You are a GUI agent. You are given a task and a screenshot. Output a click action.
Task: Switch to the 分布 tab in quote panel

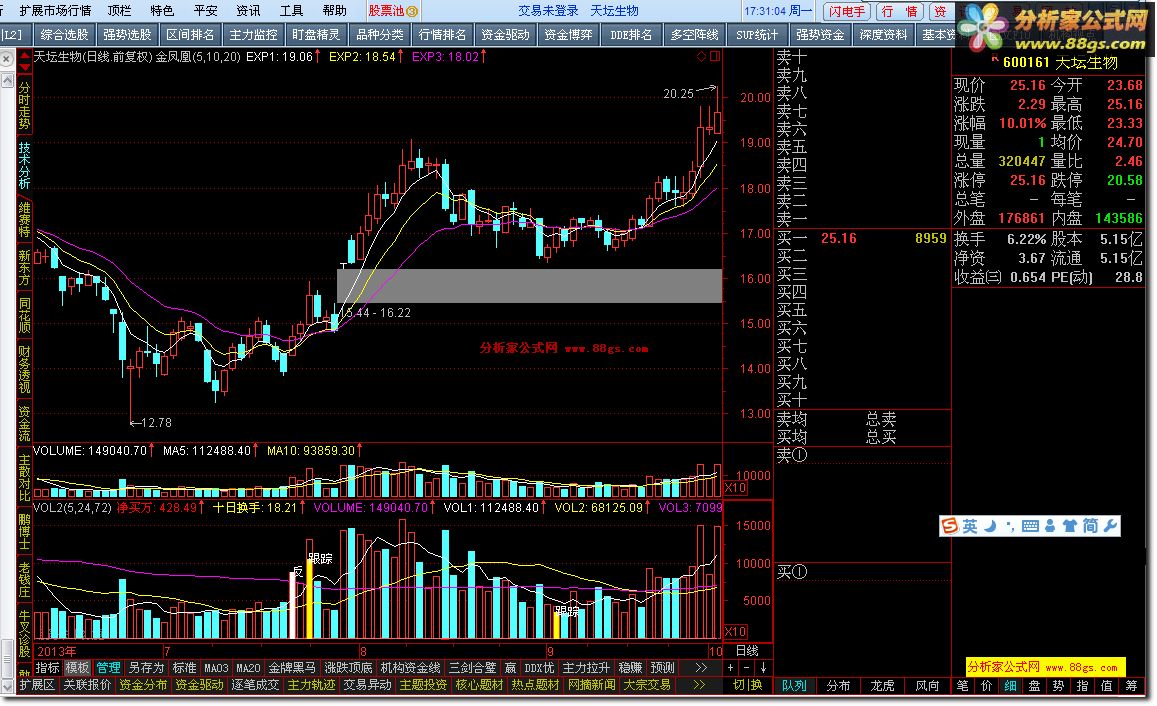coord(838,685)
